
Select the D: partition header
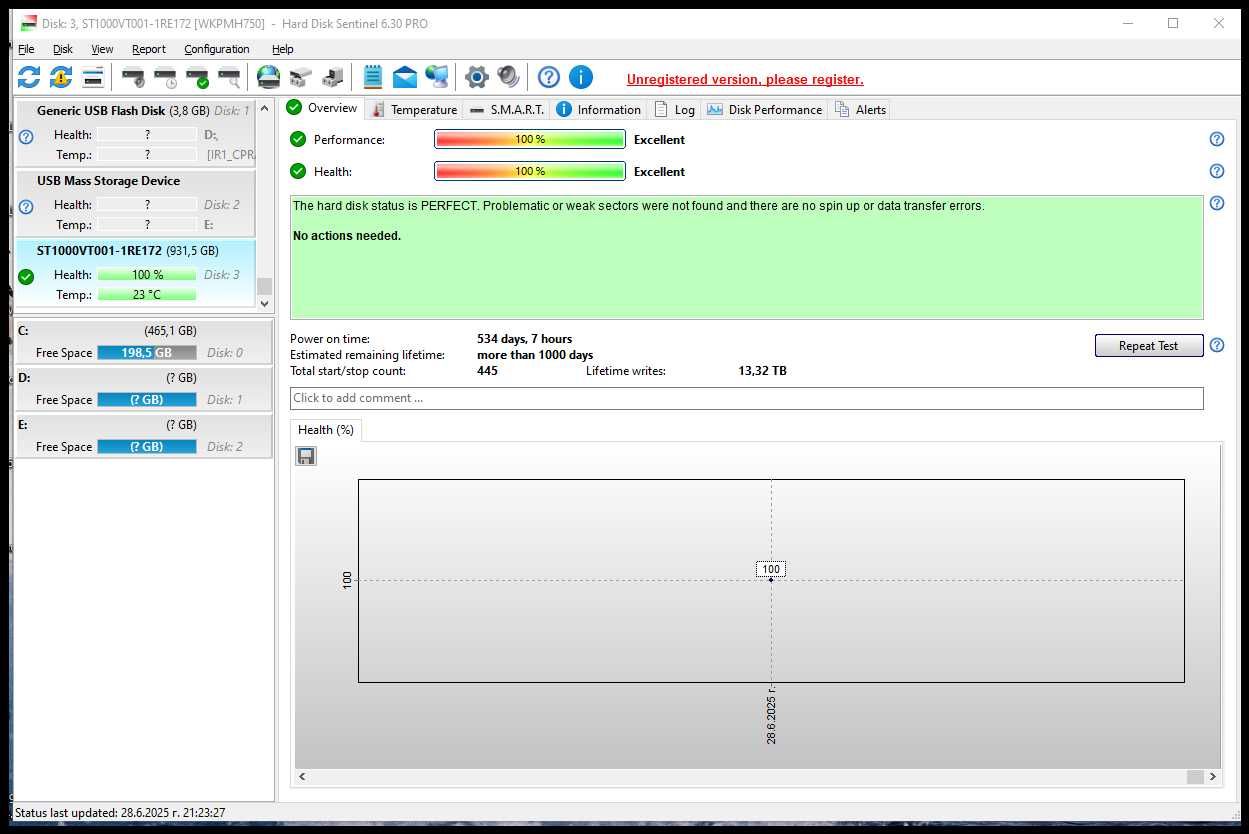pyautogui.click(x=143, y=378)
